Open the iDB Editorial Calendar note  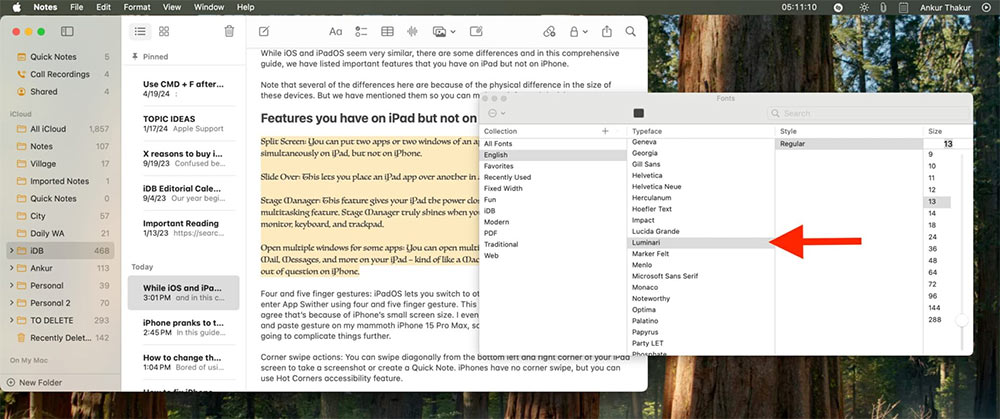click(184, 193)
